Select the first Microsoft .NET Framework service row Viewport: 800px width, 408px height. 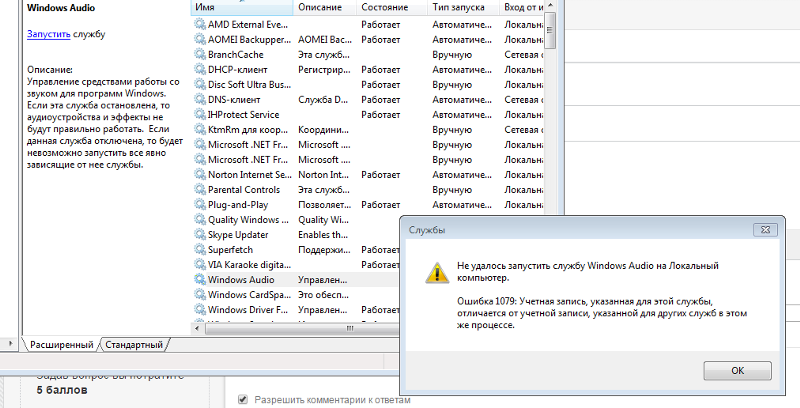click(x=367, y=144)
